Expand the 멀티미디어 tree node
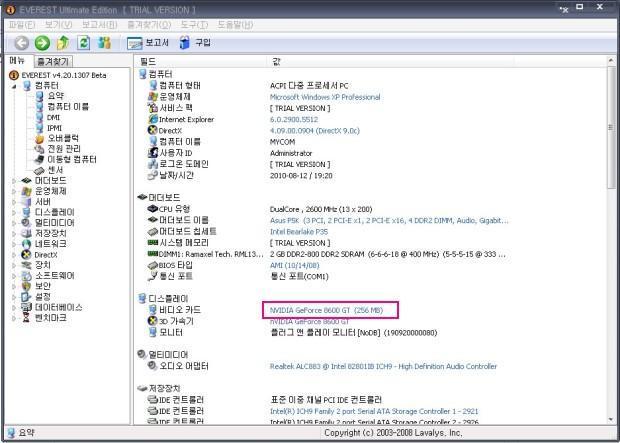This screenshot has width=620, height=443. (15, 223)
